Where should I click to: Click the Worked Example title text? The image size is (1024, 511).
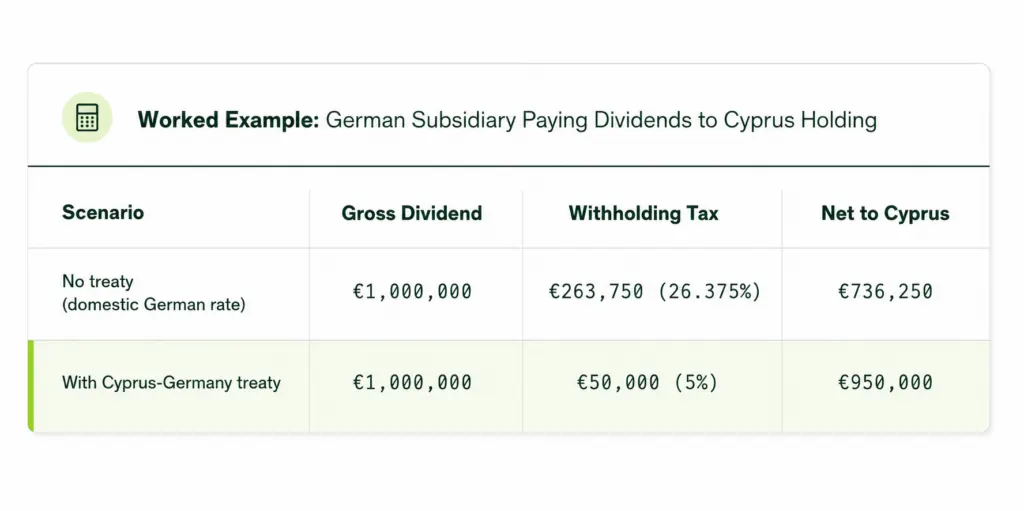coord(507,120)
